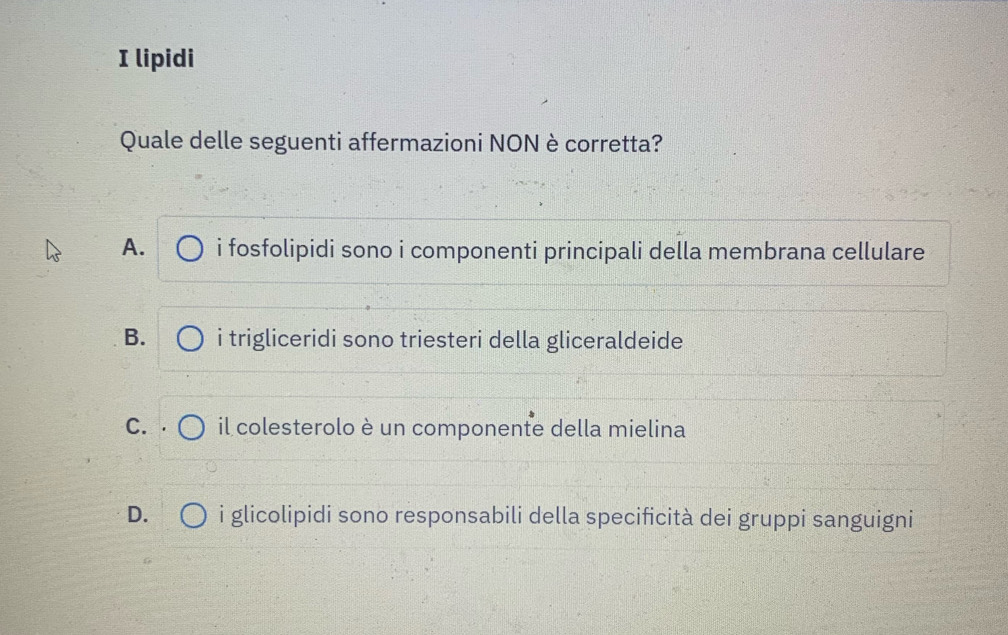Click the question text starting with Quale
The height and width of the screenshot is (635, 1008).
391,142
